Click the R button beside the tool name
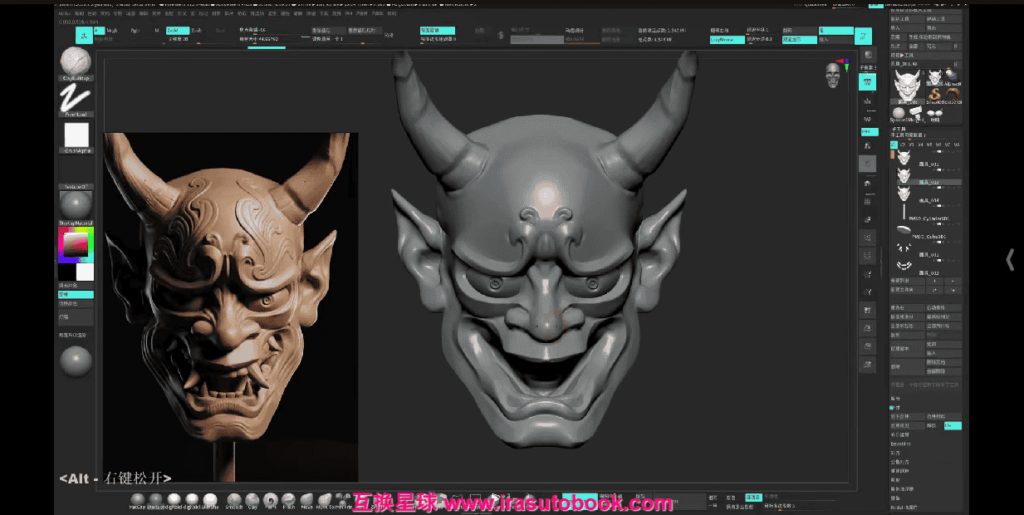 [x=956, y=64]
